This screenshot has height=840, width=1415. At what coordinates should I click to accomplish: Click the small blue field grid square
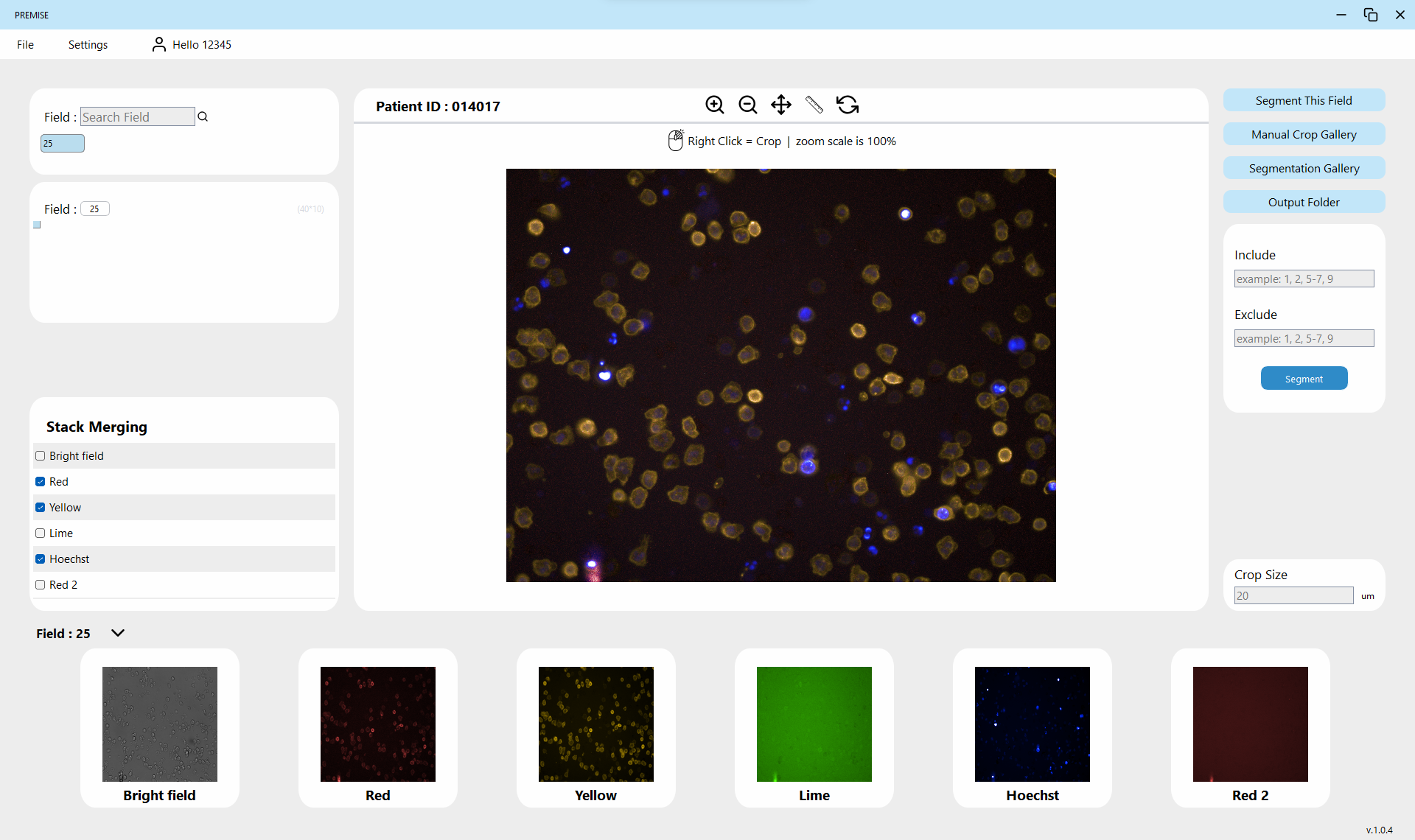coord(37,225)
